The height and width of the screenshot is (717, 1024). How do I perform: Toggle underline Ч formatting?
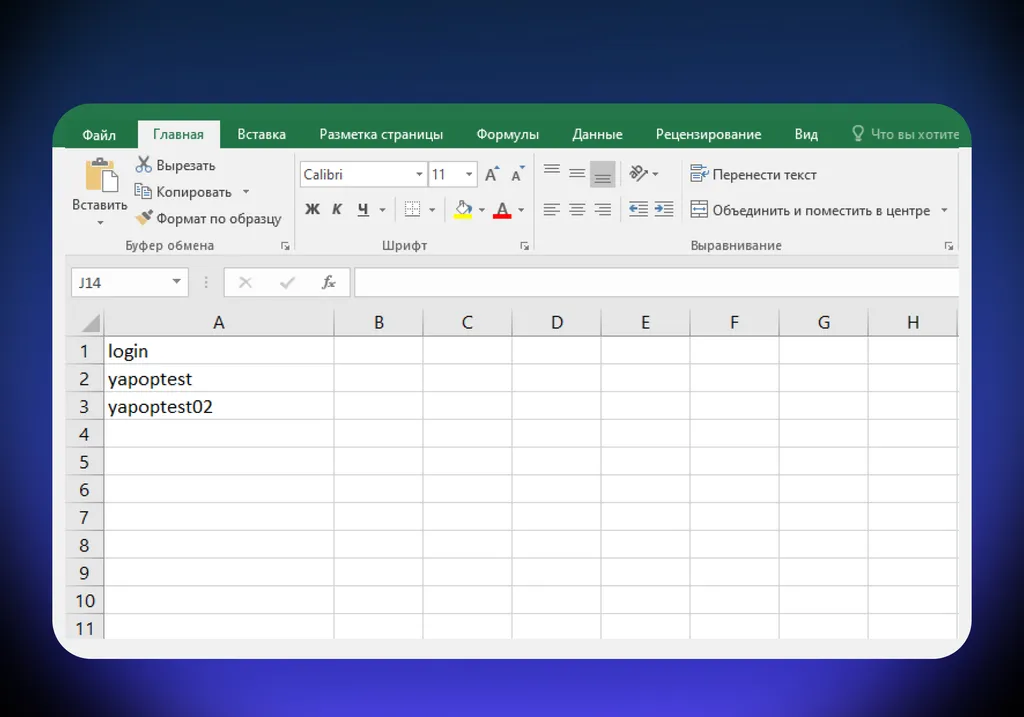pos(363,210)
